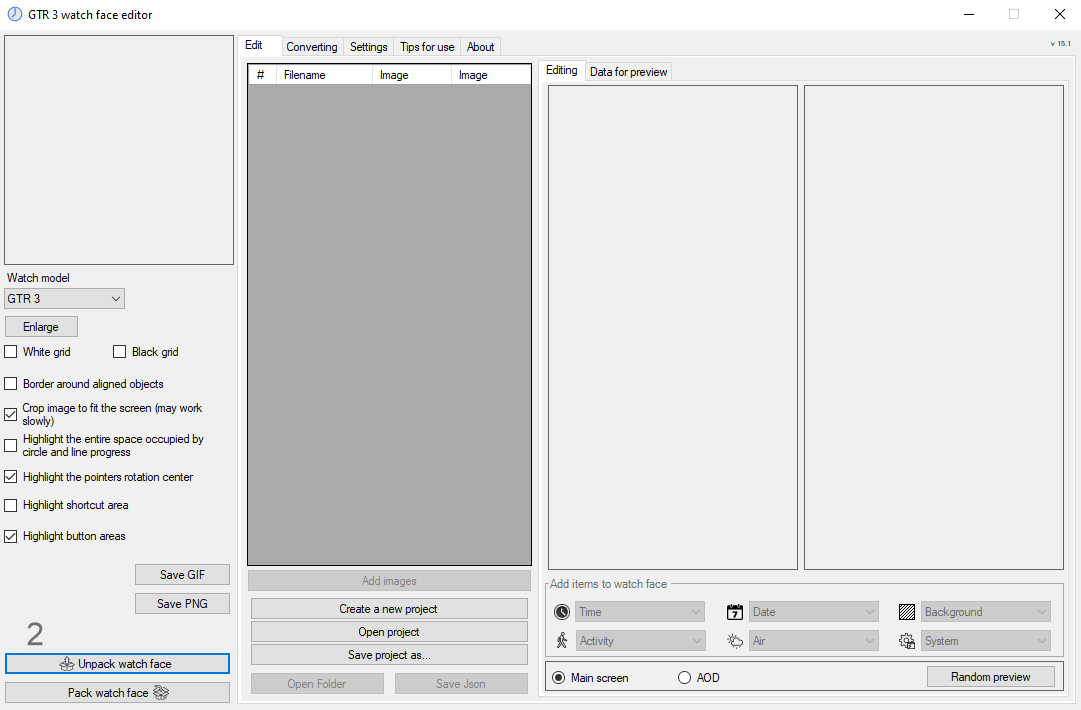Click the Save Json button
1081x710 pixels.
pos(461,684)
